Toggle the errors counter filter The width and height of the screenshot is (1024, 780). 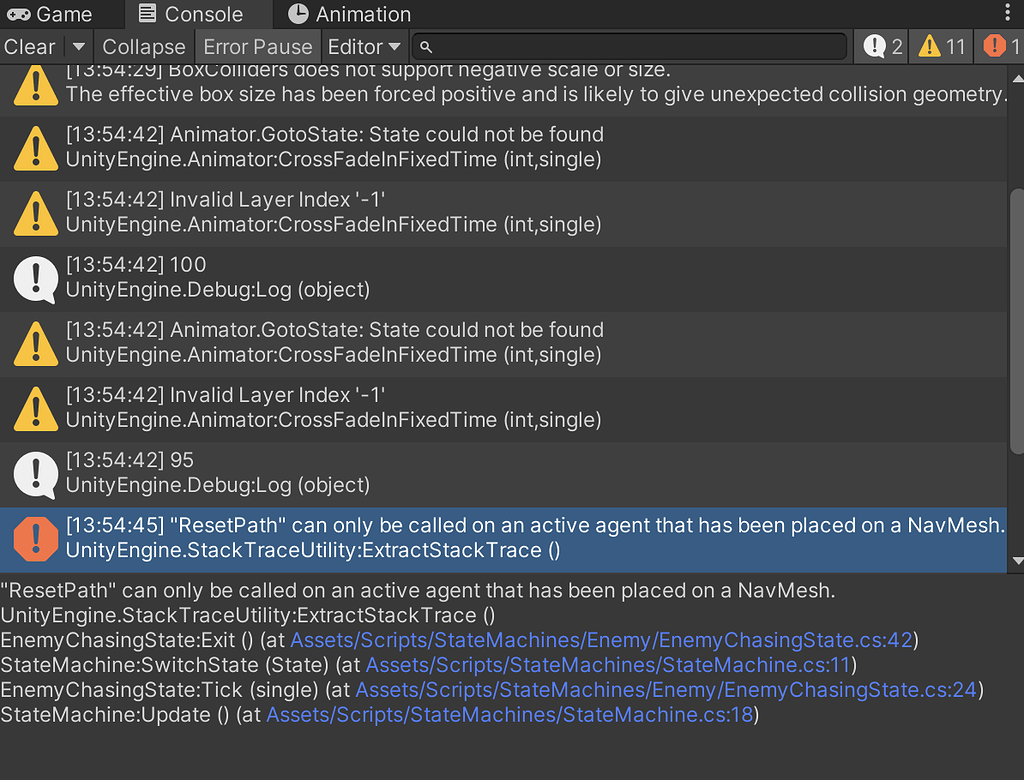(x=1001, y=46)
